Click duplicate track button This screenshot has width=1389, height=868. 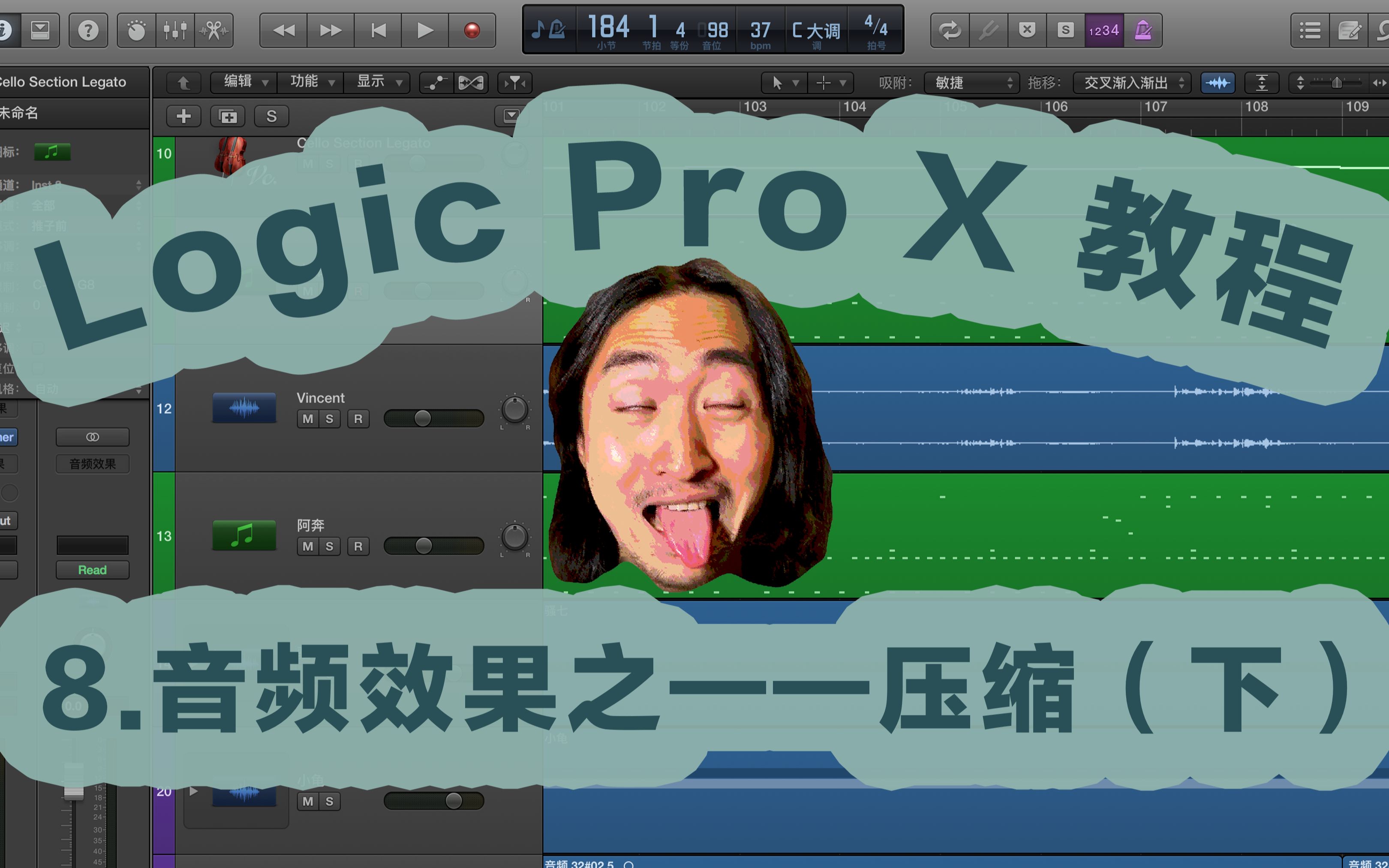(228, 117)
